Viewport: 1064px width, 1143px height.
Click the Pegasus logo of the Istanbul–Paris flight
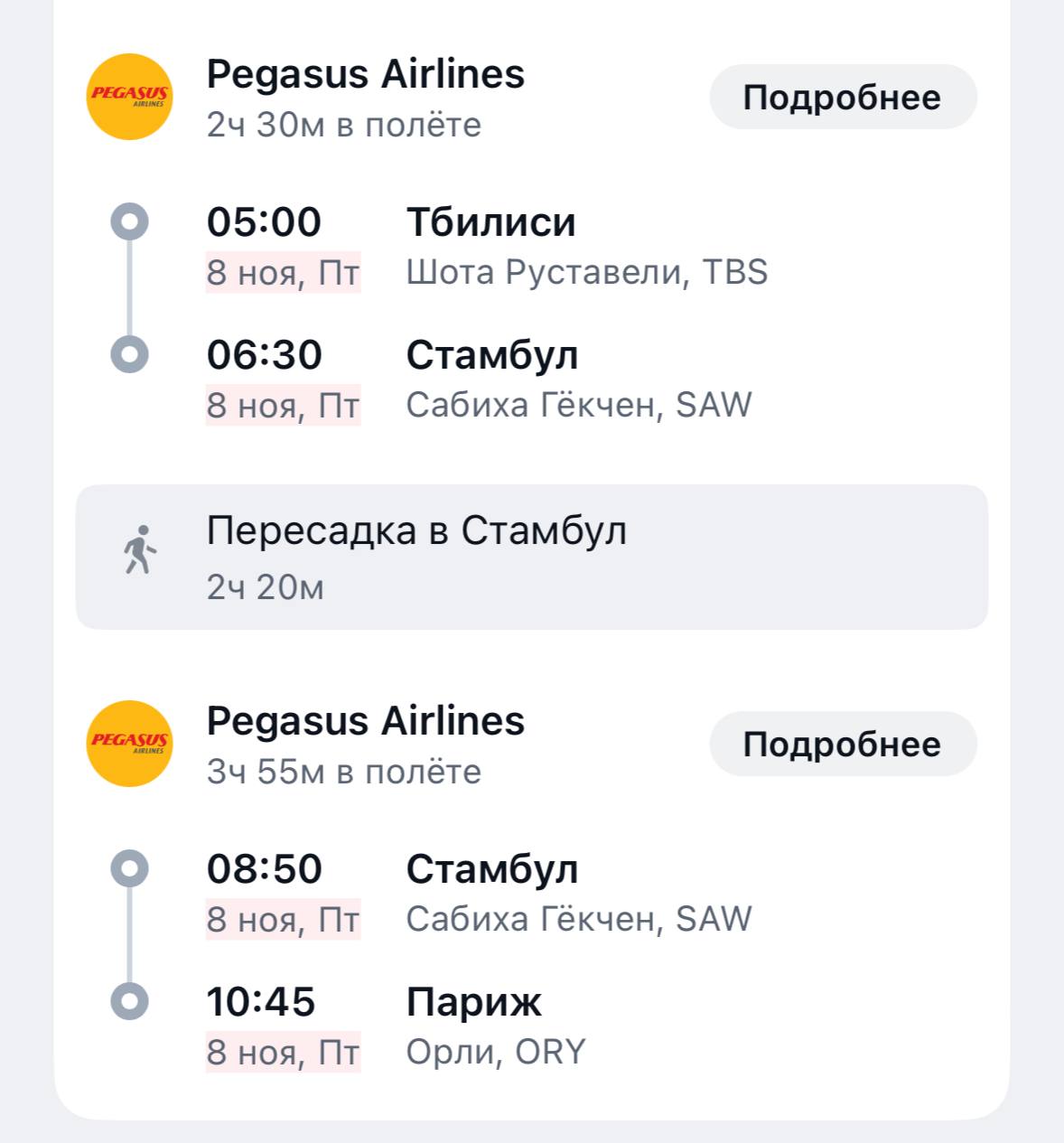pyautogui.click(x=129, y=744)
